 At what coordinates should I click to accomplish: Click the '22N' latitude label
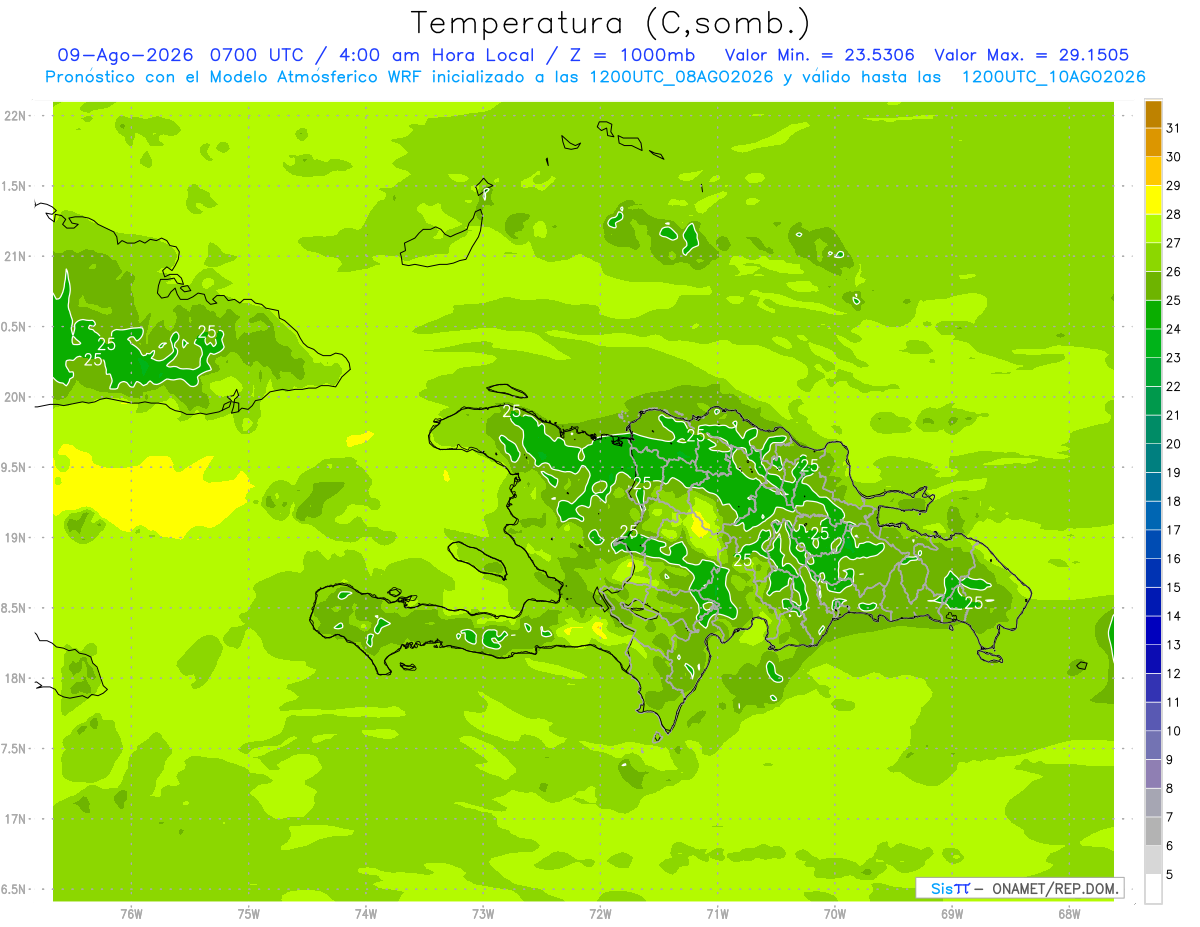pos(15,116)
